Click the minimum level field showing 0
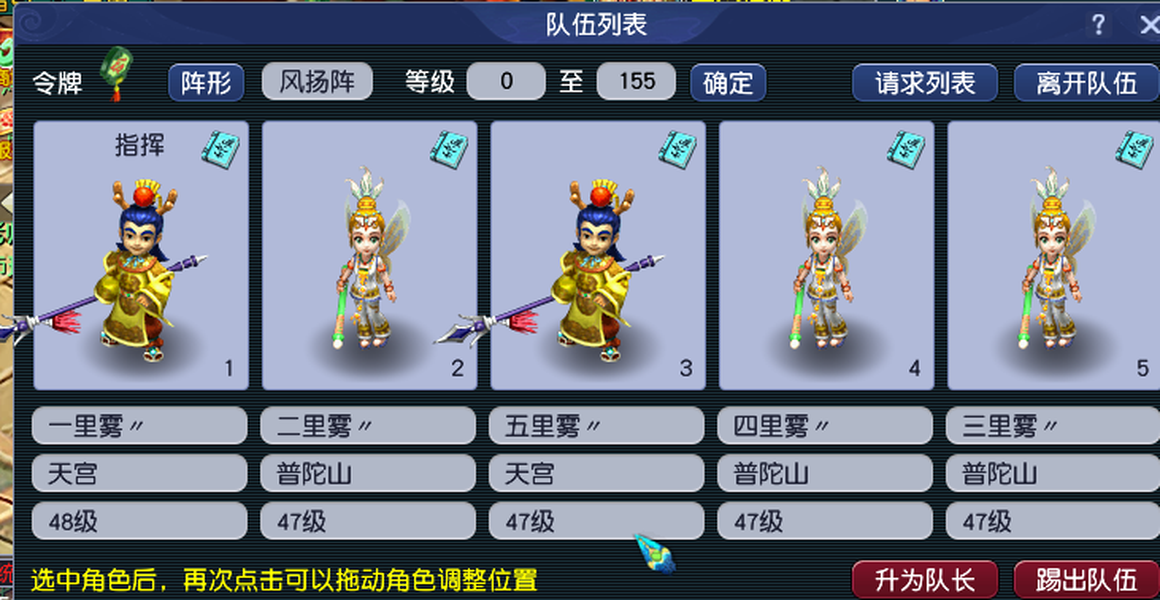Screen dimensions: 1160x600 pos(506,81)
